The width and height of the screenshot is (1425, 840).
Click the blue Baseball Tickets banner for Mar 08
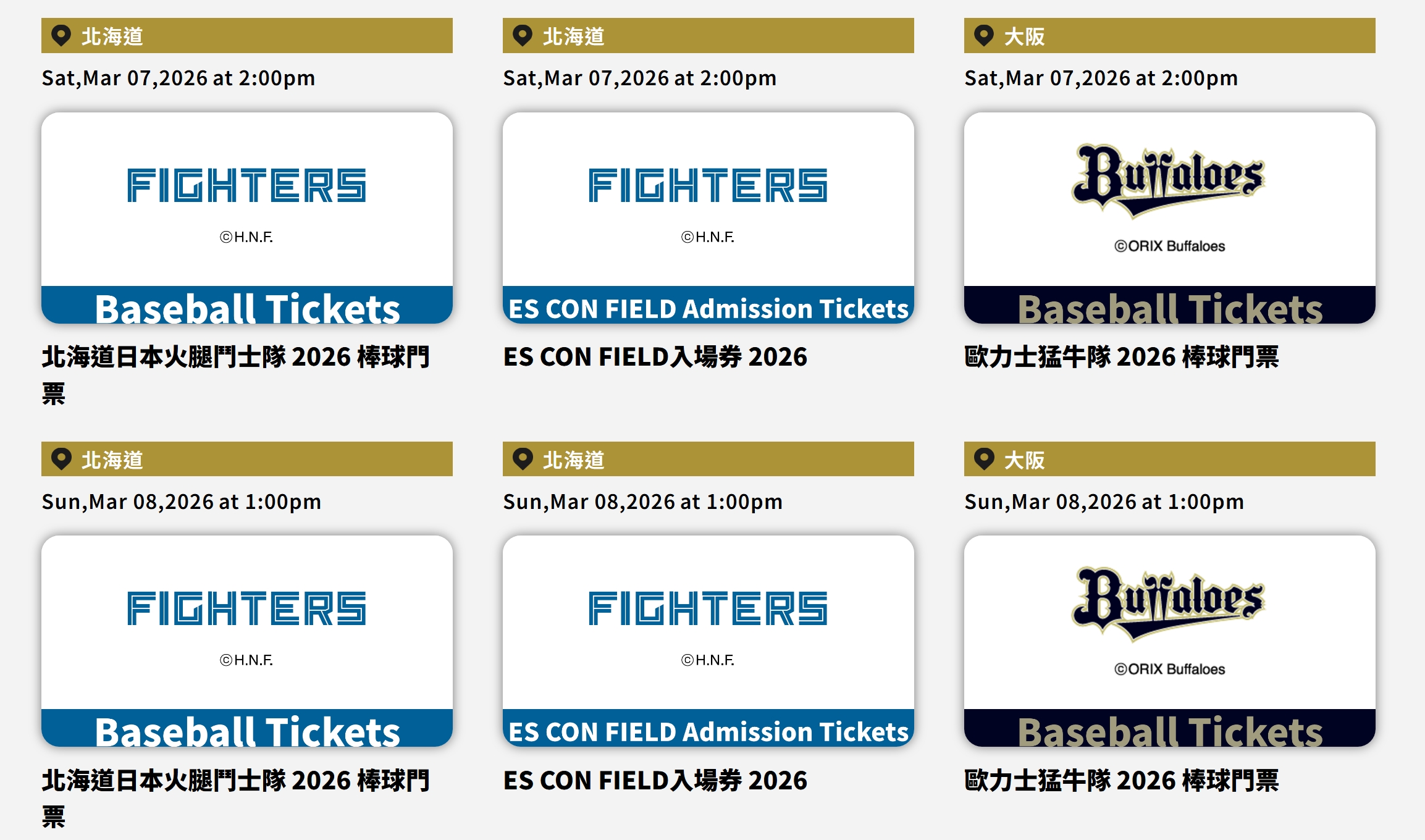click(246, 730)
